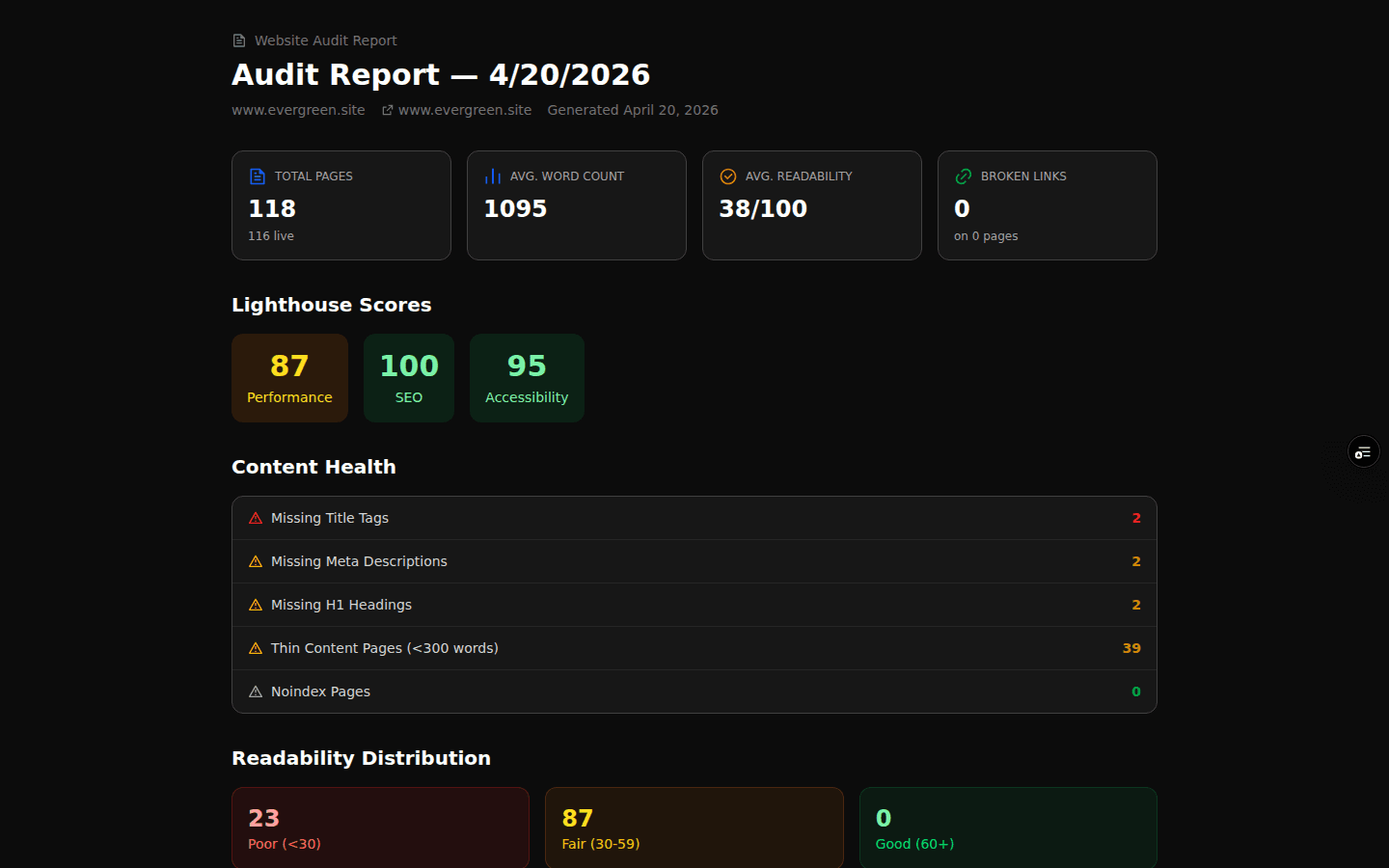Select the Good (60+) readability card
Viewport: 1389px width, 868px height.
pos(1008,827)
